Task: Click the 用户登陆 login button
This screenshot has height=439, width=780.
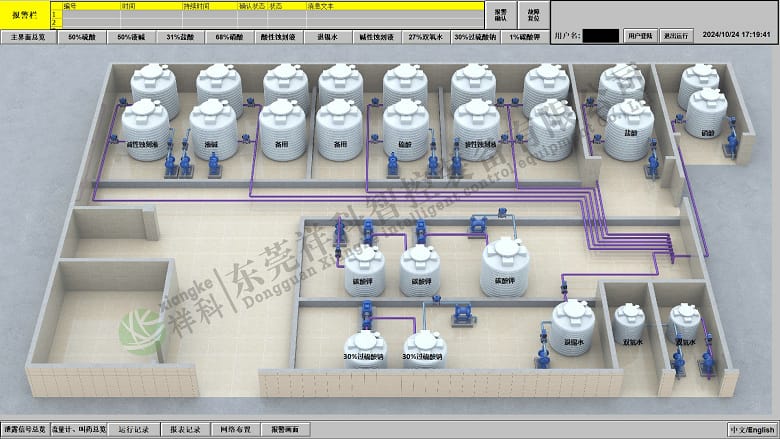Action: tap(637, 35)
